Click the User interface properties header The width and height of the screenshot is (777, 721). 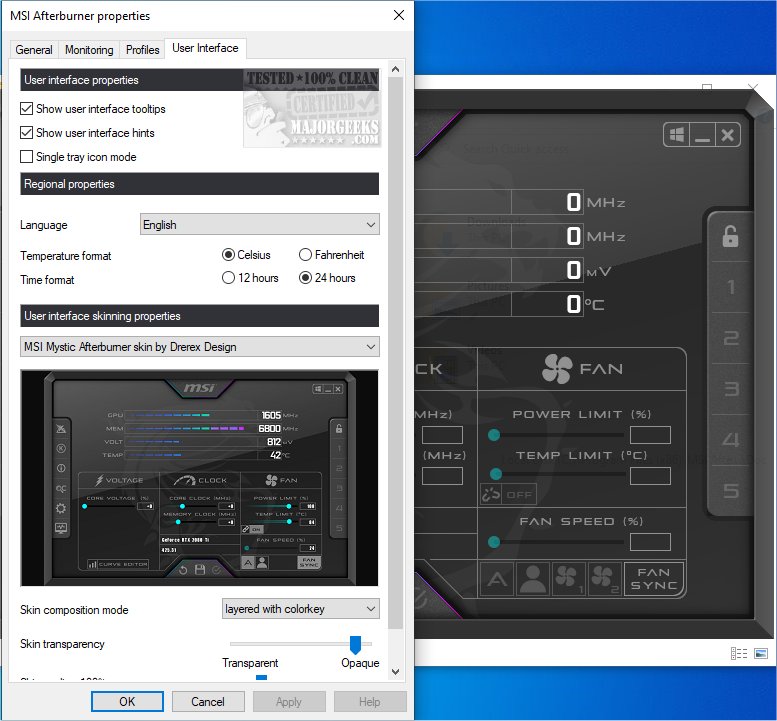point(200,80)
